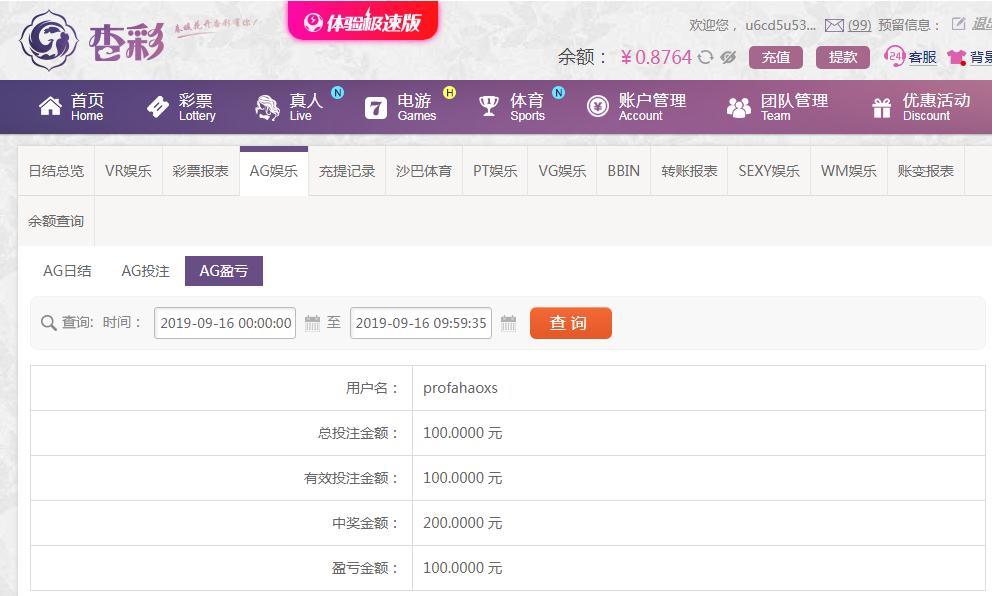
Task: Select the AG娱乐 tab
Action: 274,171
